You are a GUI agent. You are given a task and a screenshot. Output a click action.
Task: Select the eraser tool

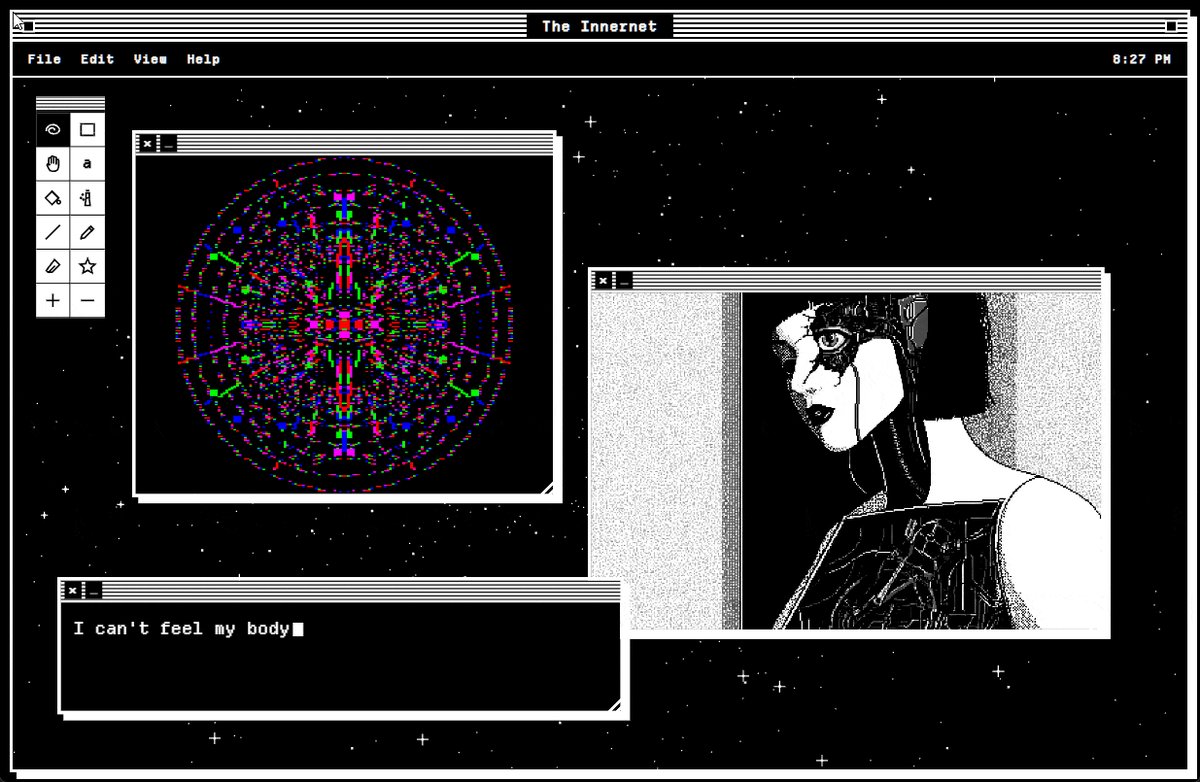53,266
